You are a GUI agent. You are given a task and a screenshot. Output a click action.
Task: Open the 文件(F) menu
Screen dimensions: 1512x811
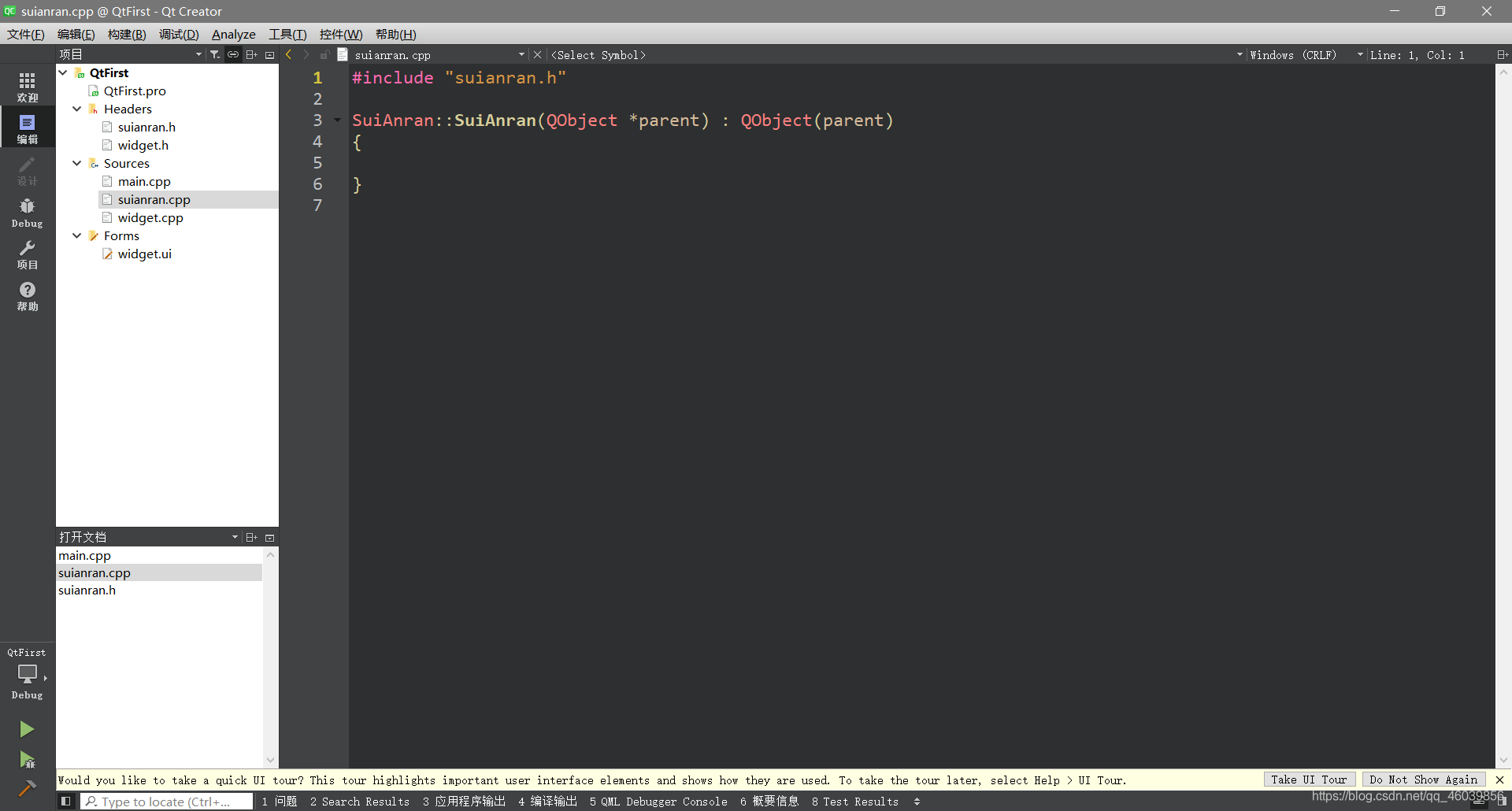(x=26, y=34)
